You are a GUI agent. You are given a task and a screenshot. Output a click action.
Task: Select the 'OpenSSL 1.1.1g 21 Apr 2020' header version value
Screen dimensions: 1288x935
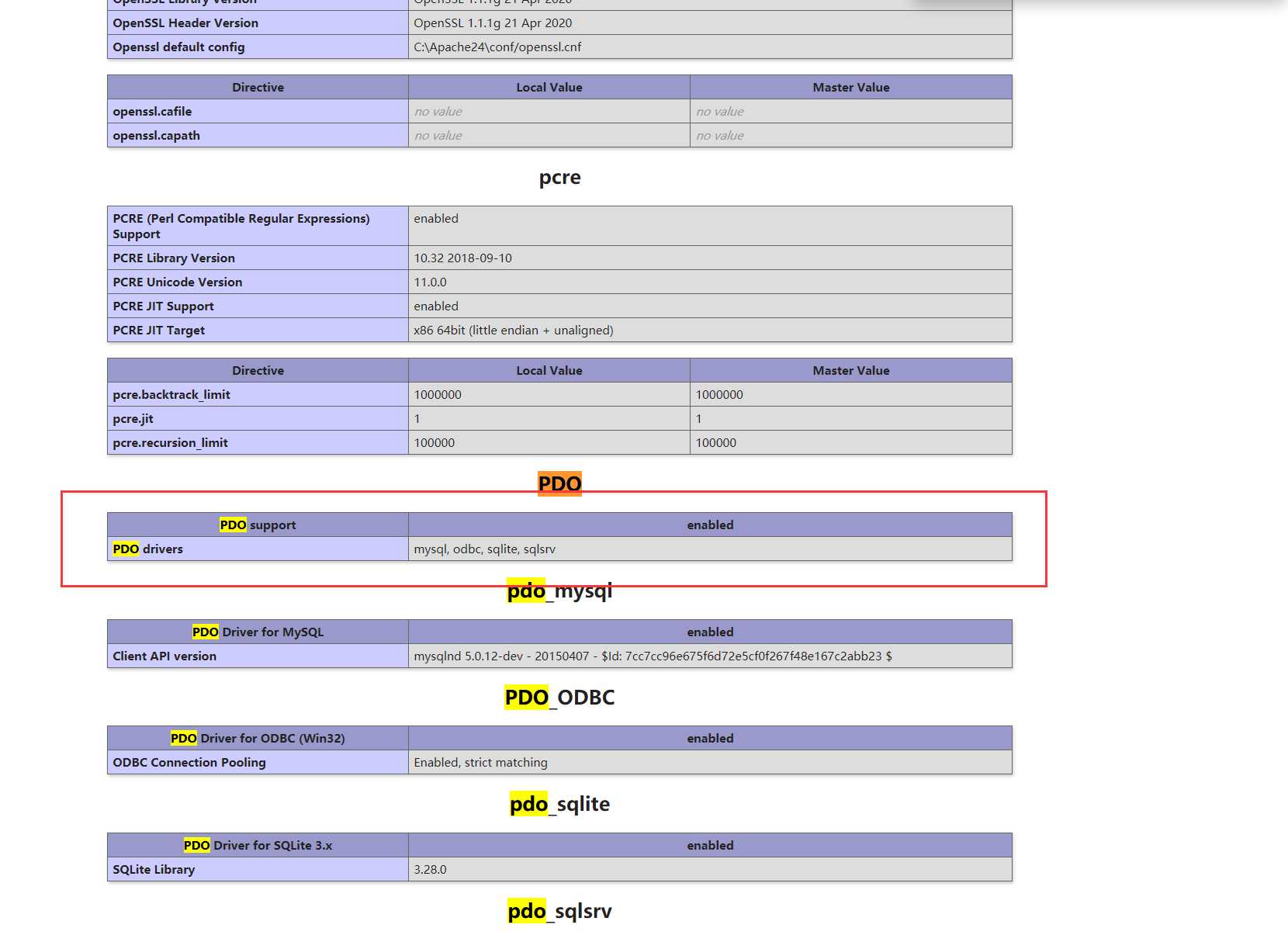click(x=493, y=23)
